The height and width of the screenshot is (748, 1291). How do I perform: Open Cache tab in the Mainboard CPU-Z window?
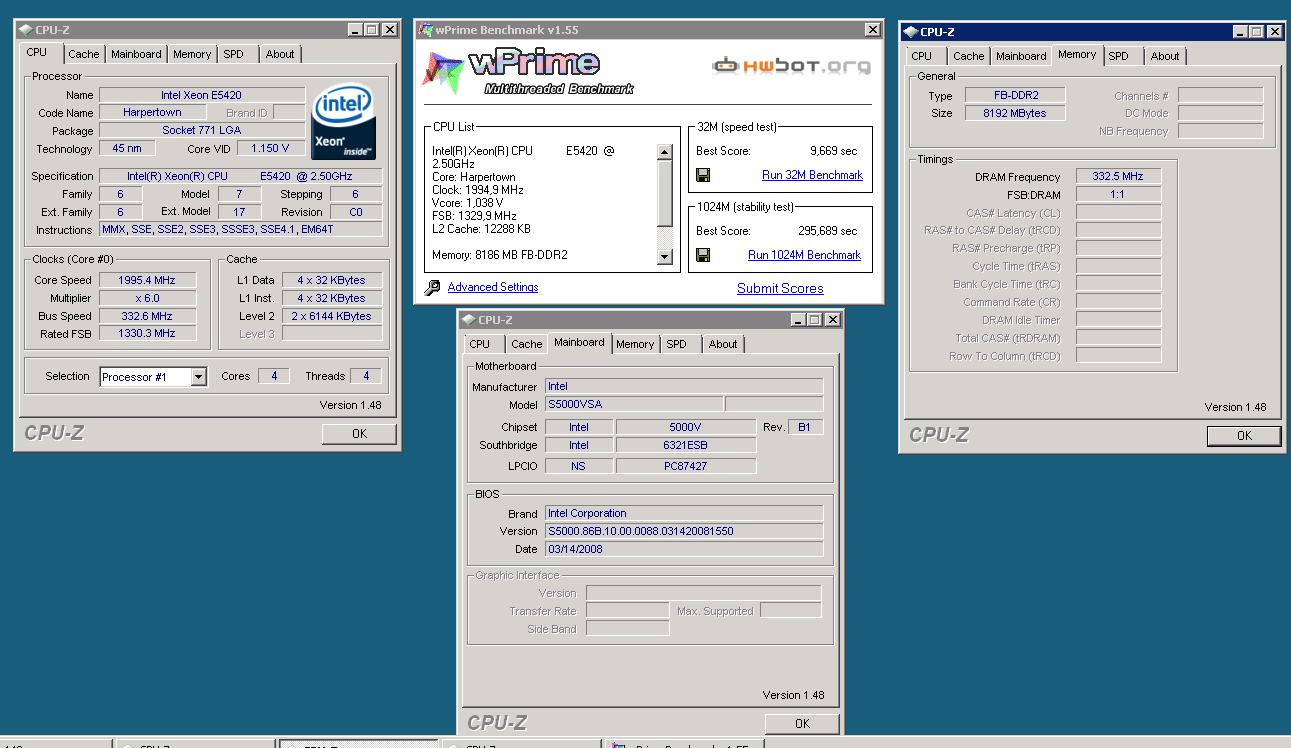(x=526, y=344)
